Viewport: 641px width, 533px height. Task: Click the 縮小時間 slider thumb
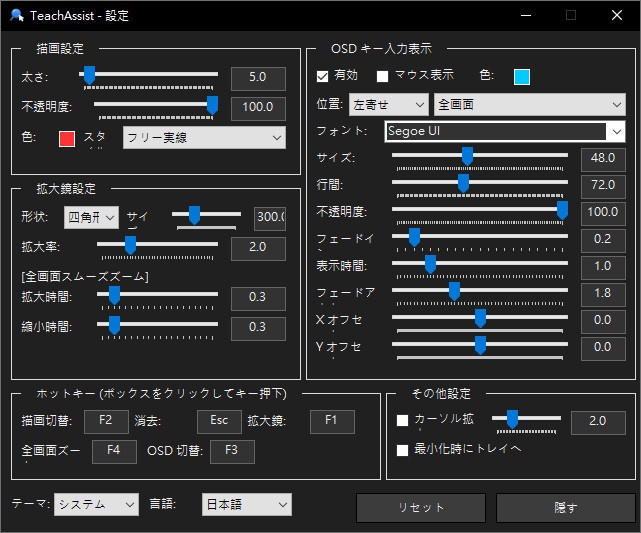coord(114,325)
